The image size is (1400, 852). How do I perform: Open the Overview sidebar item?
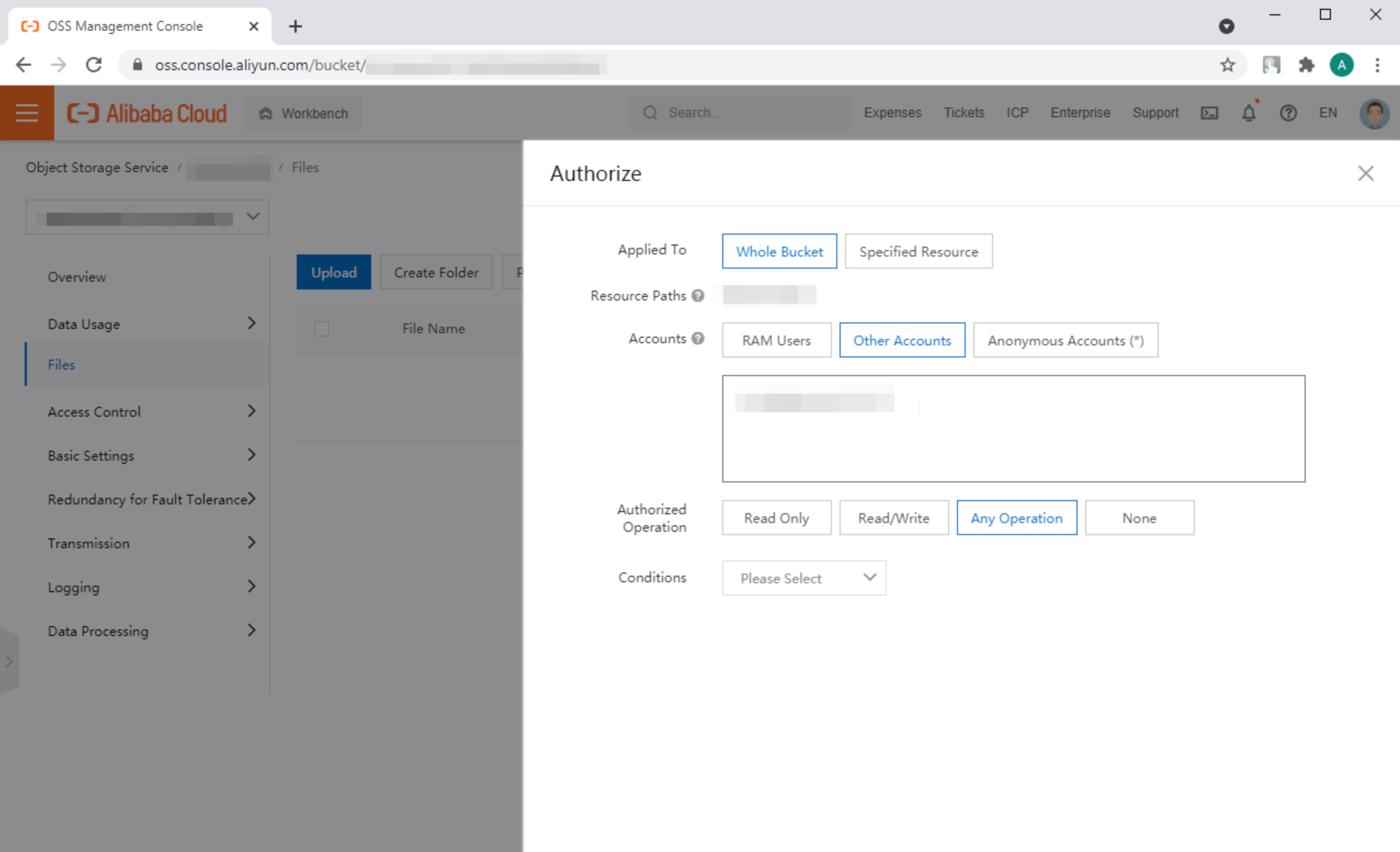(77, 277)
